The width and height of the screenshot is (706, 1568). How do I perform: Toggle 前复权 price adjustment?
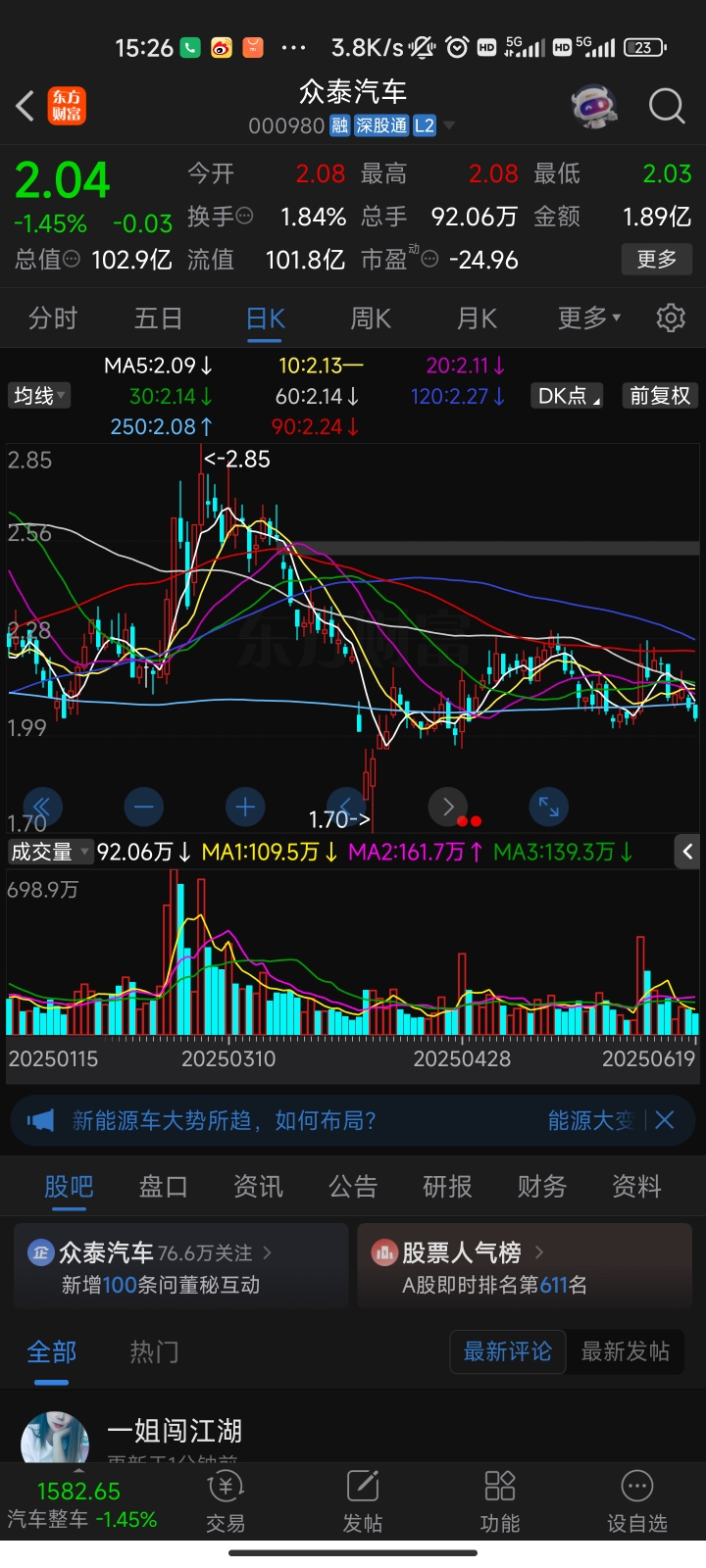[660, 396]
